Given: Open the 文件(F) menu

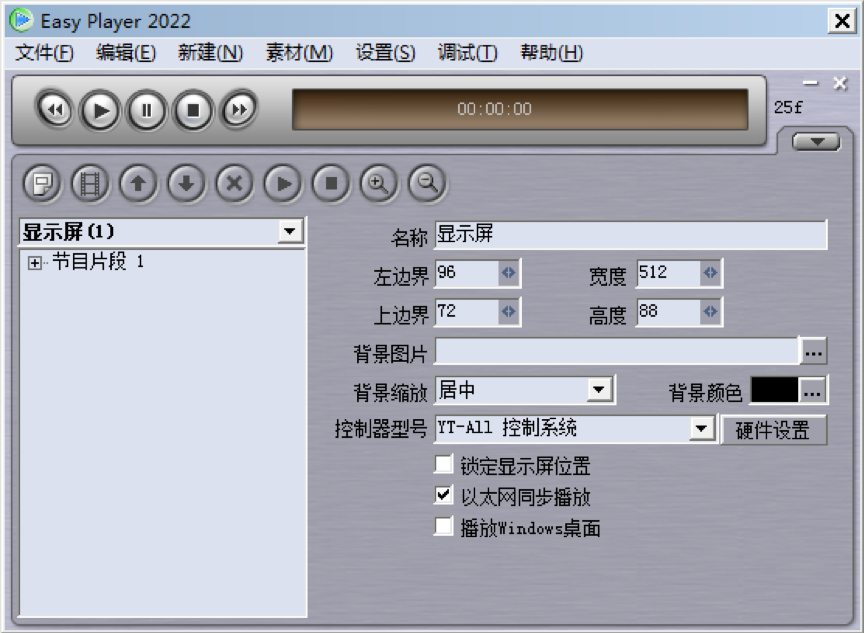Looking at the screenshot, I should tap(44, 53).
